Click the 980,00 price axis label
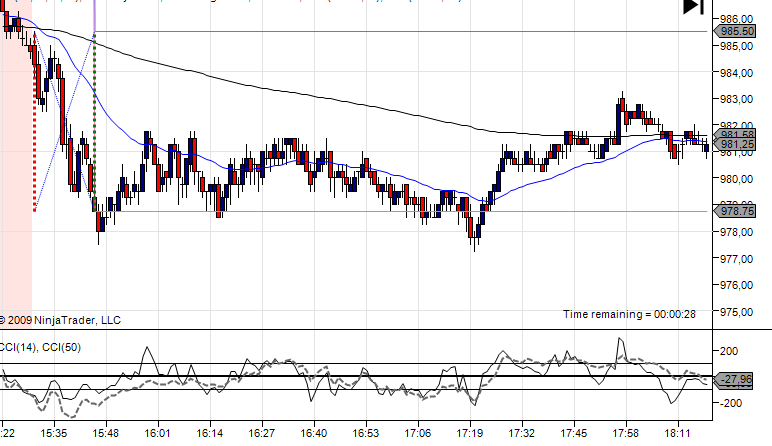The height and width of the screenshot is (446, 772). (x=737, y=179)
